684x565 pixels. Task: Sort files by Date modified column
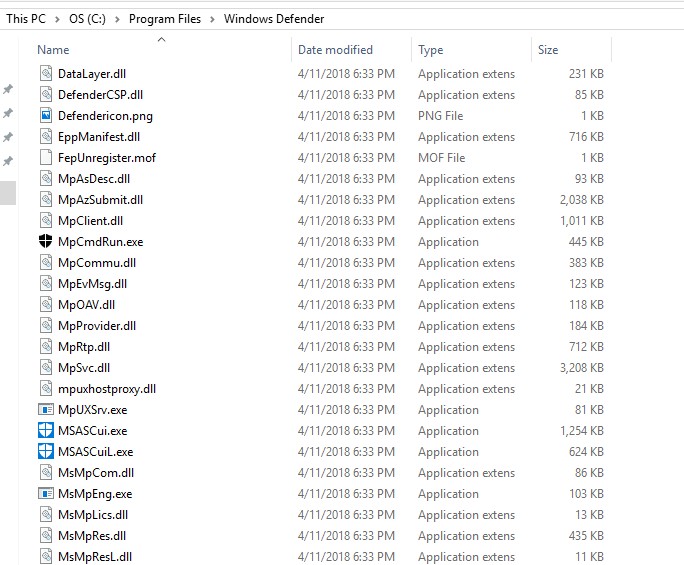tap(335, 50)
